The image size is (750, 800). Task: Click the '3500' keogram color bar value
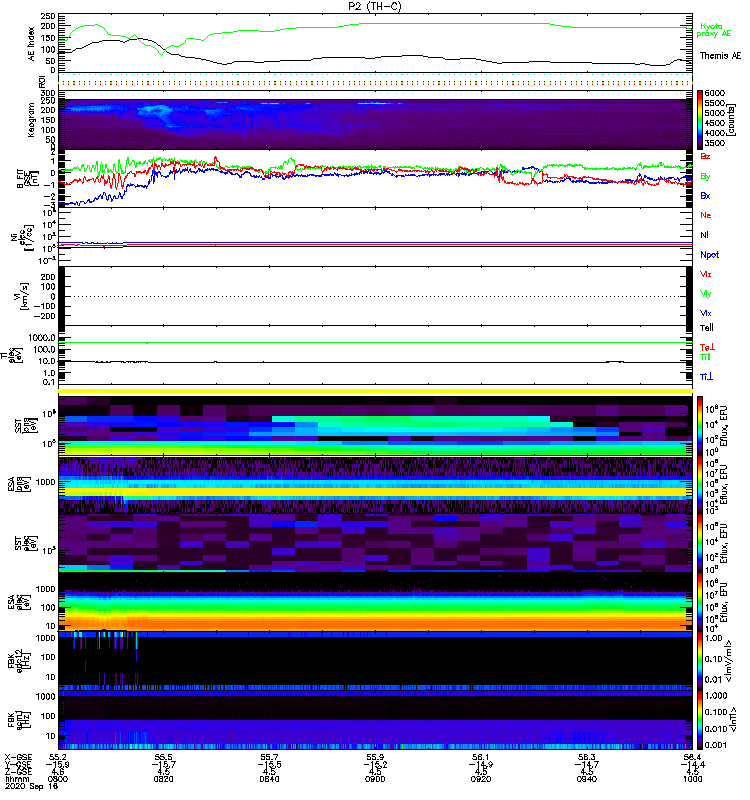(x=714, y=143)
